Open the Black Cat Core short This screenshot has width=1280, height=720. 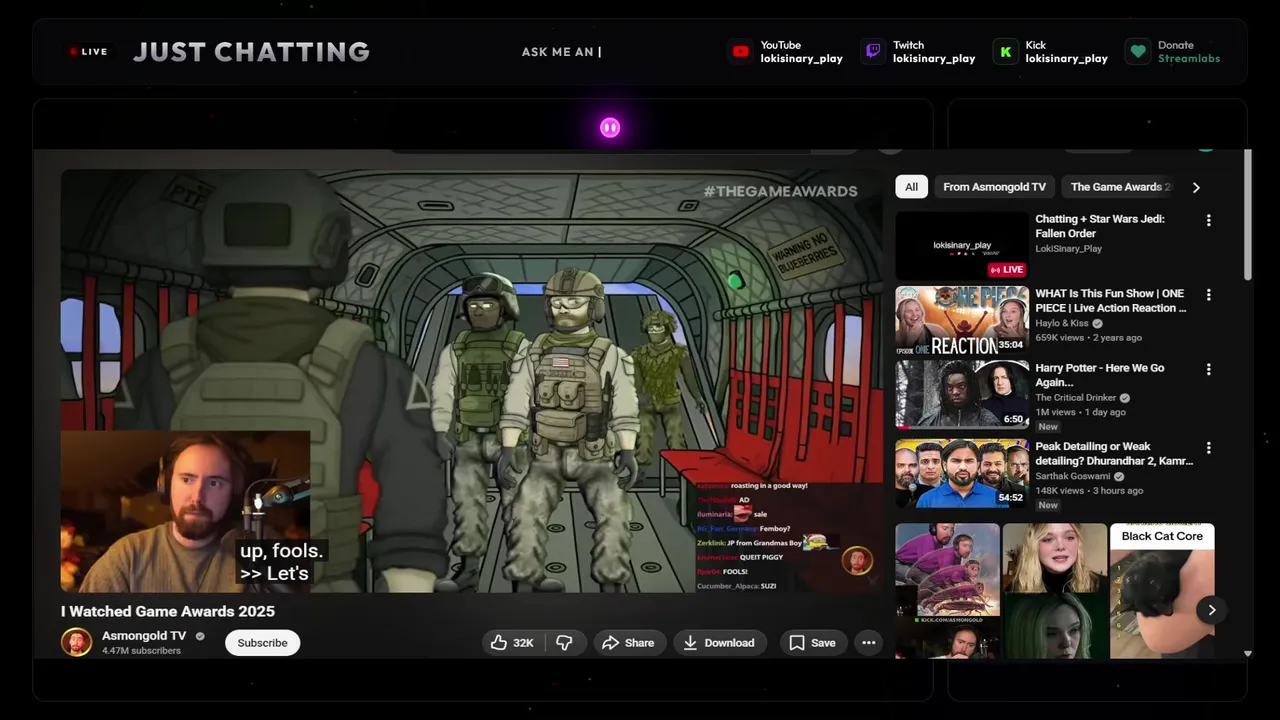(1162, 591)
